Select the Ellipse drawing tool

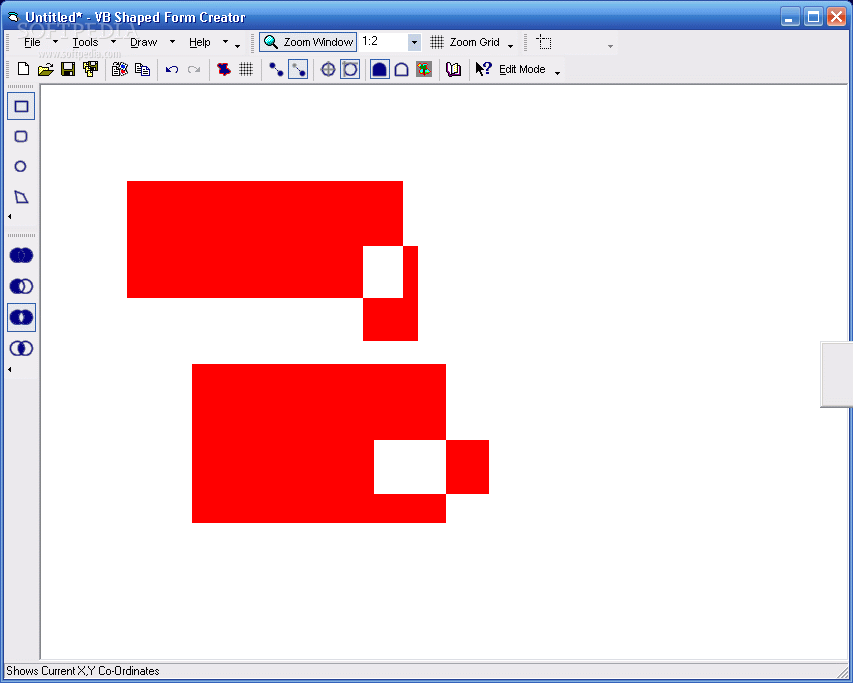(21, 166)
